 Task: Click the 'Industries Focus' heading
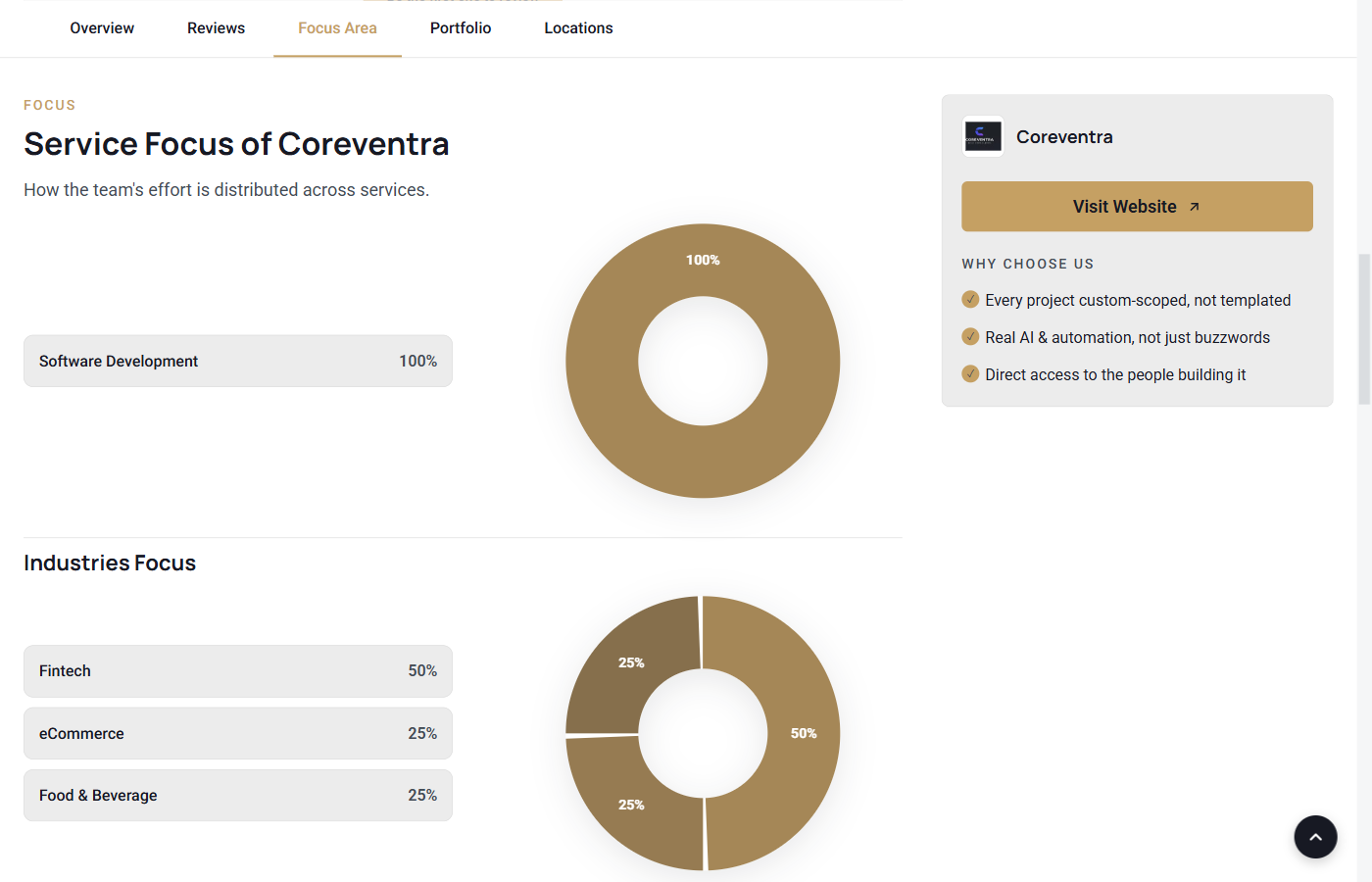[110, 563]
